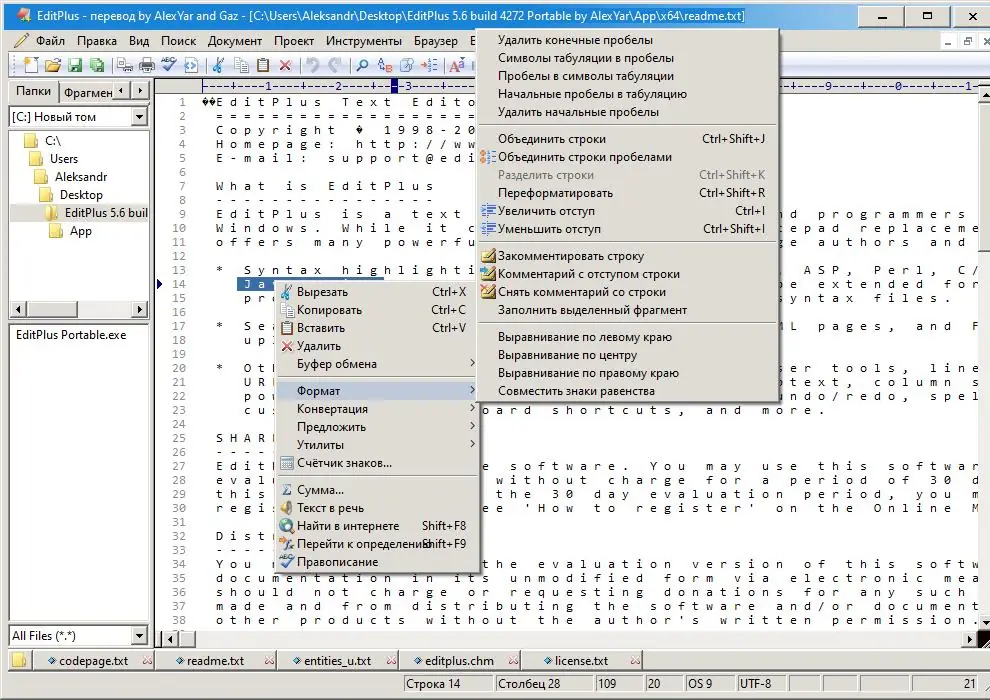Click the Print printer icon in the toolbar
Image resolution: width=990 pixels, height=700 pixels.
[x=146, y=64]
